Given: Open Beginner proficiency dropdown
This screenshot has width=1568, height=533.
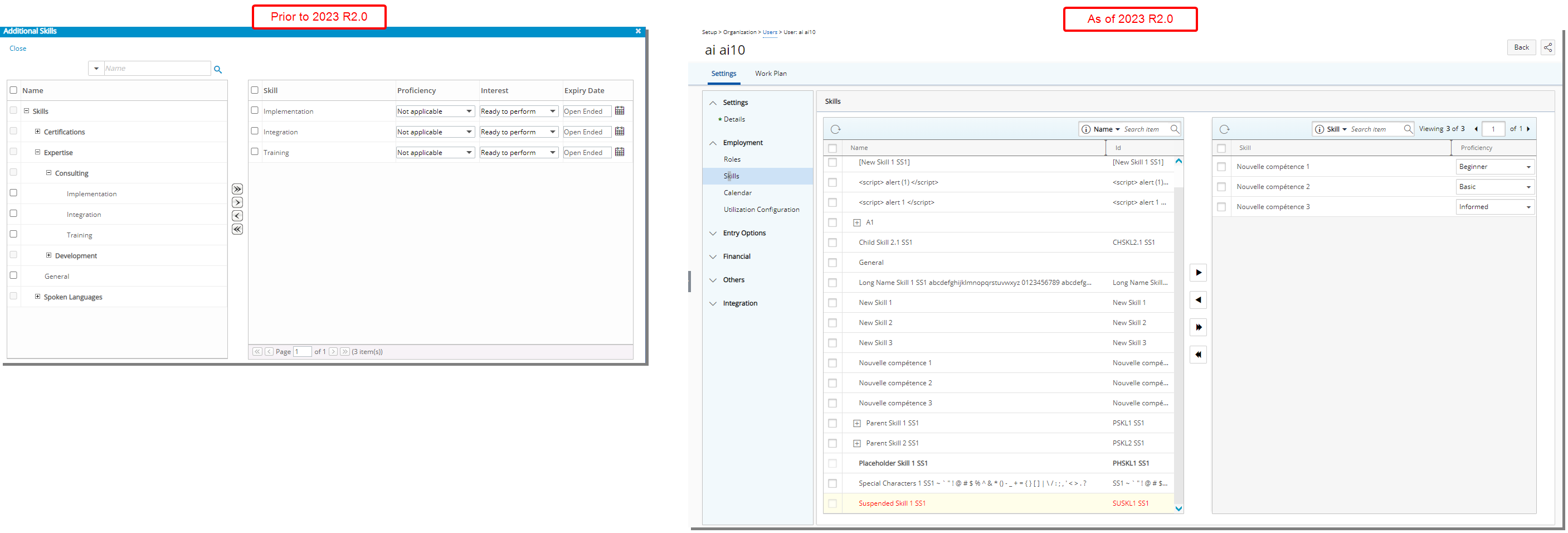Looking at the screenshot, I should [1496, 167].
